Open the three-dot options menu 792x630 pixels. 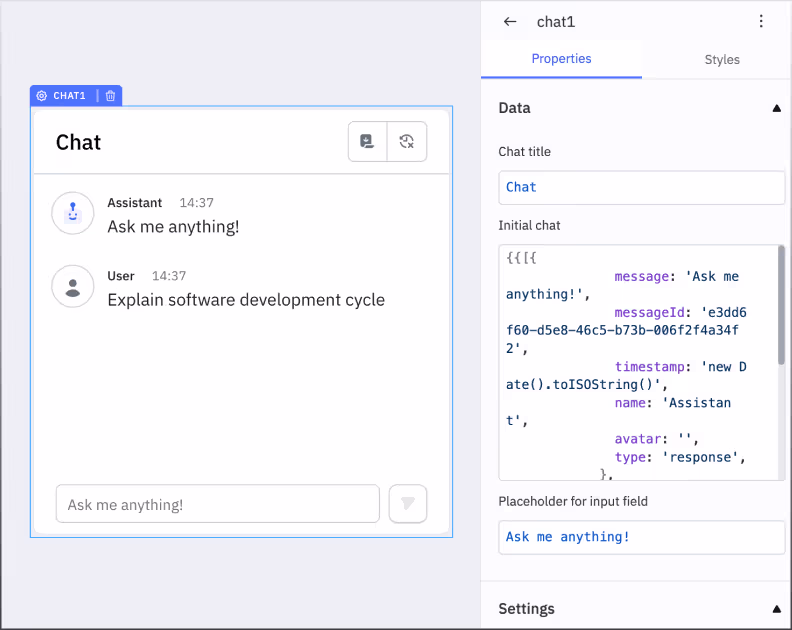761,22
